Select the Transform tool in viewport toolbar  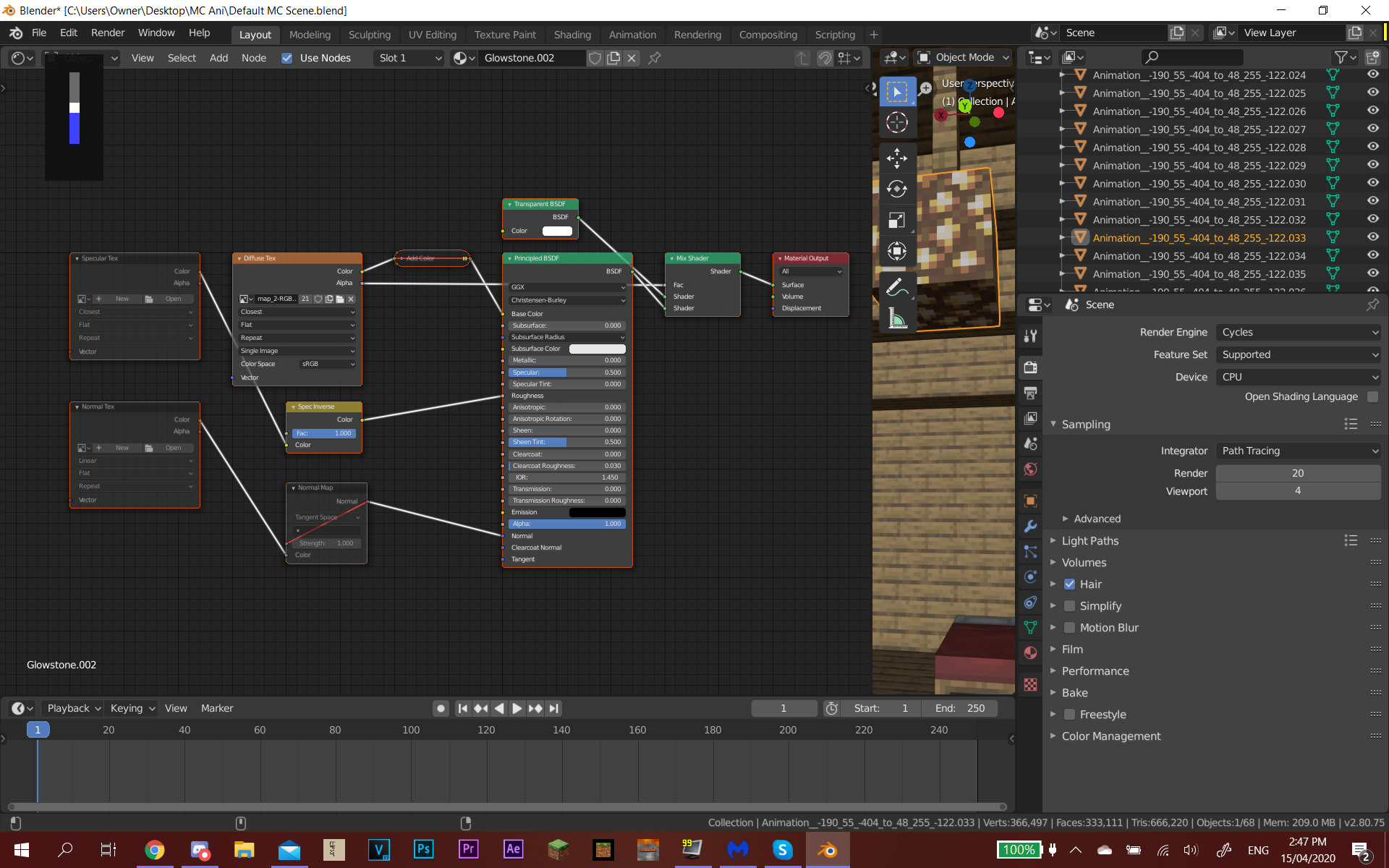click(x=897, y=251)
